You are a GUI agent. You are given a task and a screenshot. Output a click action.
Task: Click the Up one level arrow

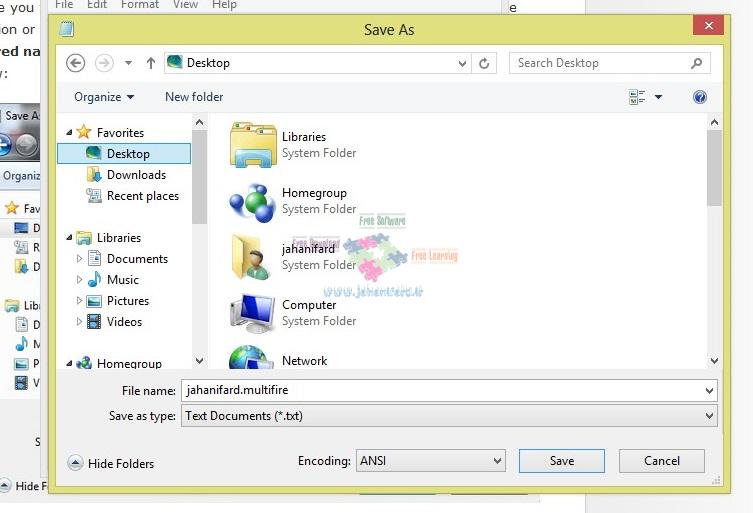(x=151, y=63)
